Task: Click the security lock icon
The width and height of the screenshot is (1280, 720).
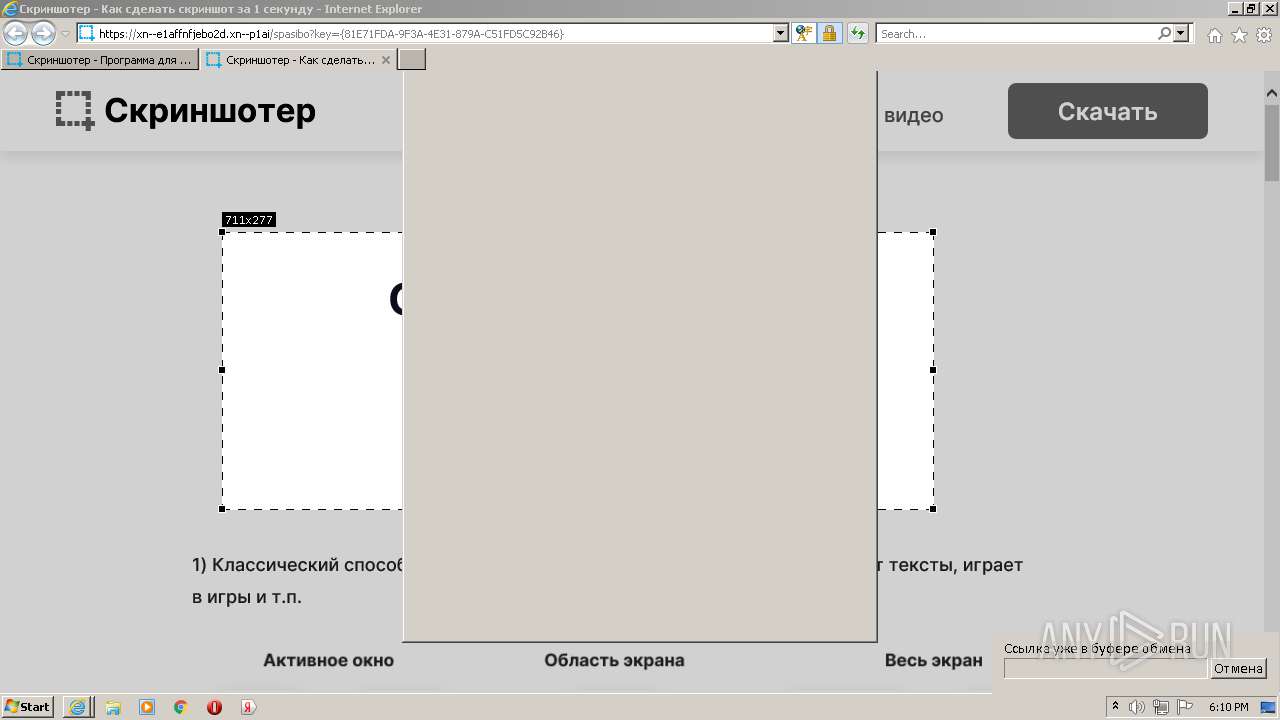Action: click(829, 34)
